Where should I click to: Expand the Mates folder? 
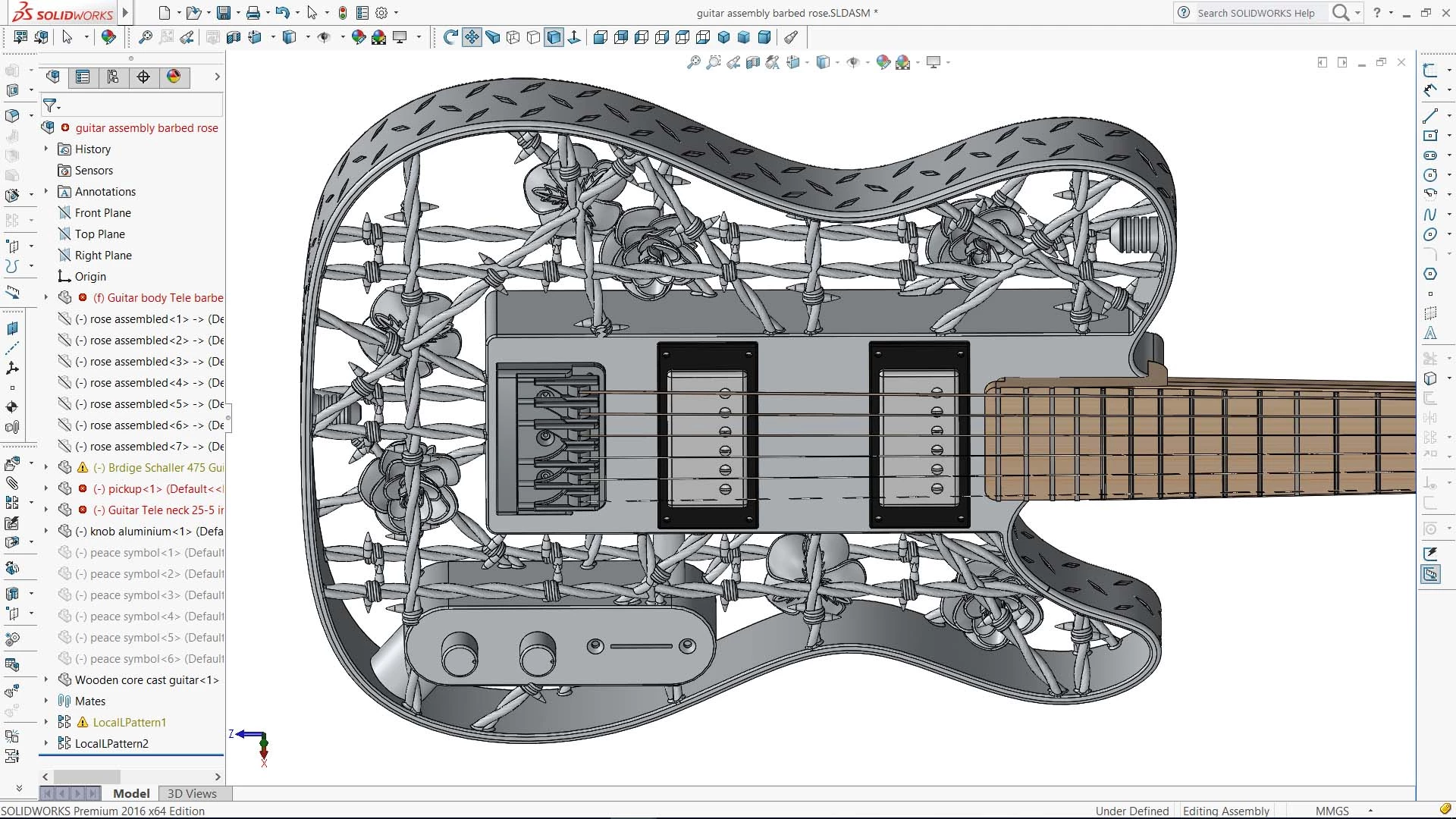46,701
